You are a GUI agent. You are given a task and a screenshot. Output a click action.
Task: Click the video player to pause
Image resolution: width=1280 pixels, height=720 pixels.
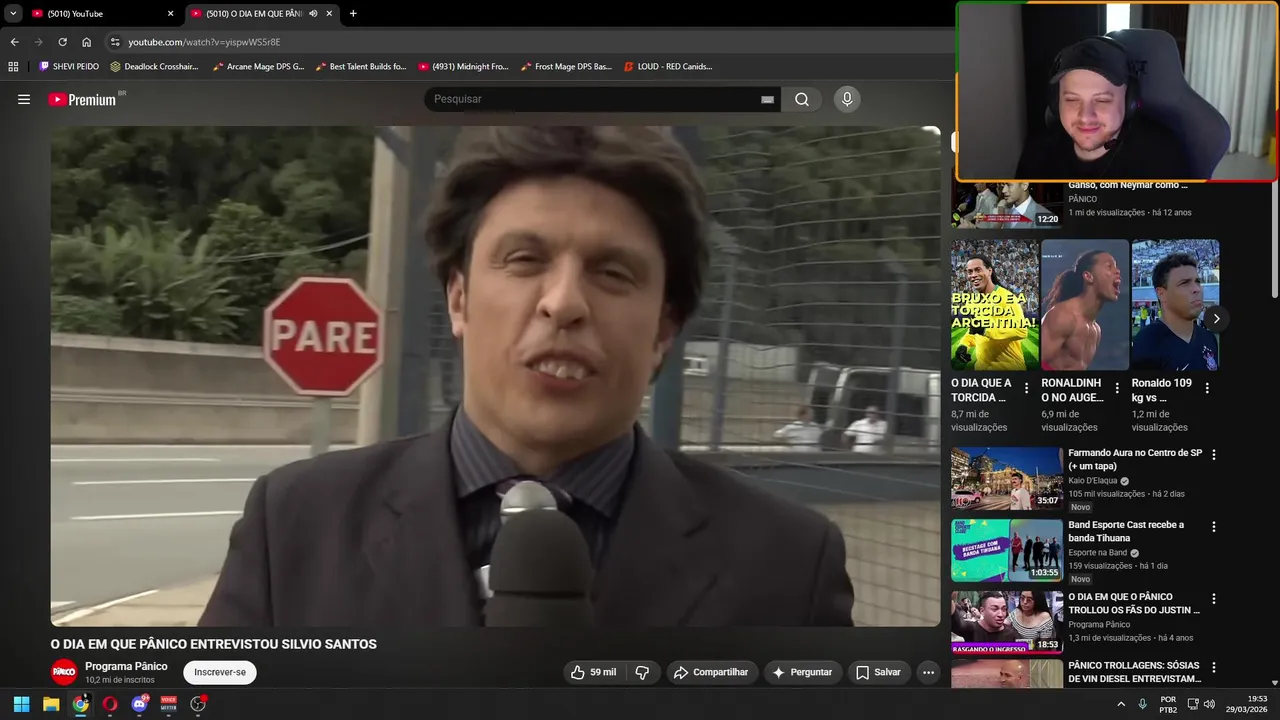pyautogui.click(x=495, y=376)
